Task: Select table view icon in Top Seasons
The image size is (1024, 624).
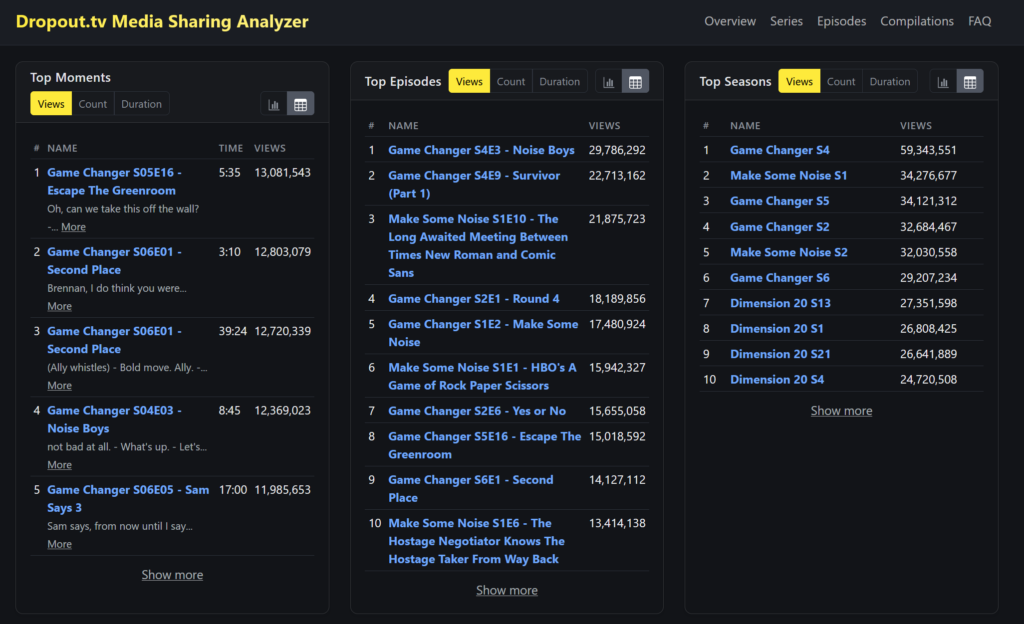Action: tap(969, 82)
